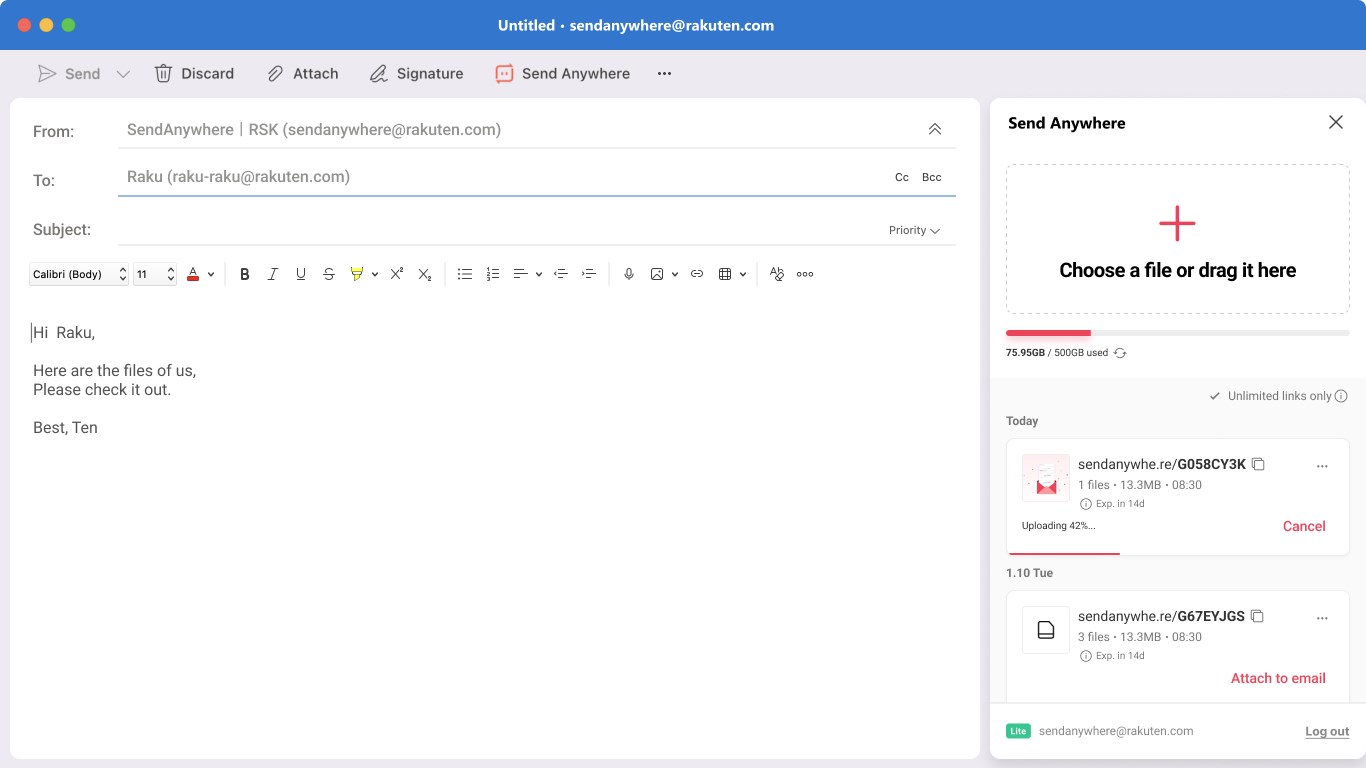
Task: Insert a picture
Action: click(657, 274)
